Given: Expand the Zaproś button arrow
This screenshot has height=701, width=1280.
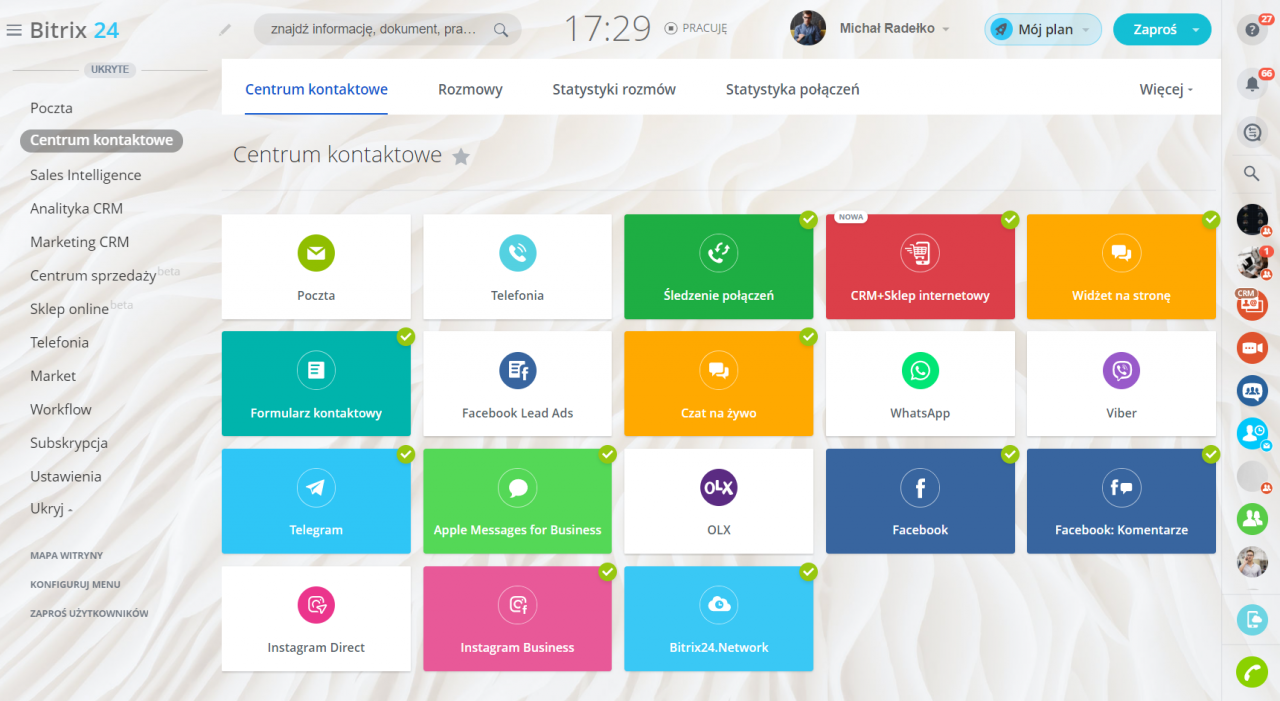Looking at the screenshot, I should click(1196, 30).
